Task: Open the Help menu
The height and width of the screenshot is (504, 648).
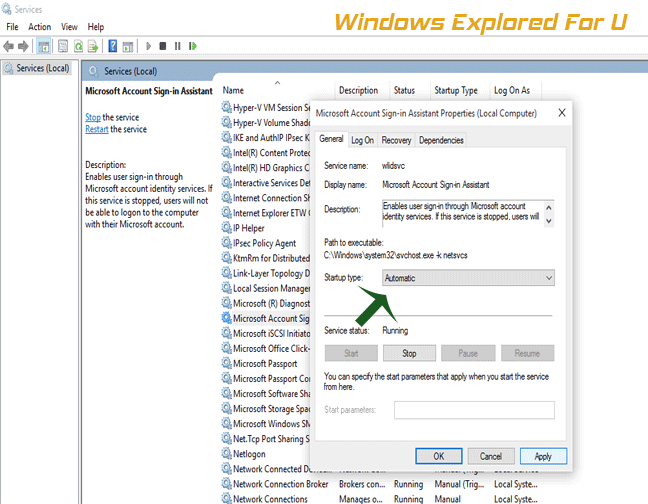Action: coord(95,27)
